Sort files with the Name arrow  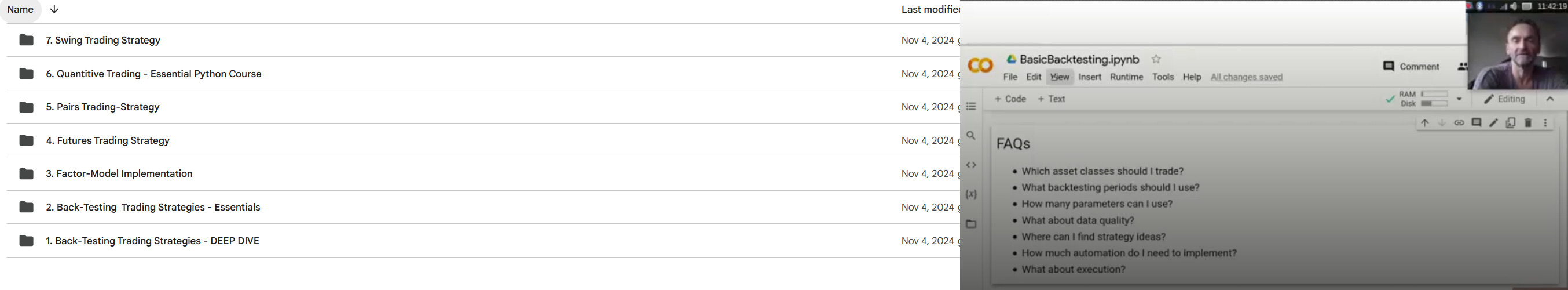tap(54, 9)
